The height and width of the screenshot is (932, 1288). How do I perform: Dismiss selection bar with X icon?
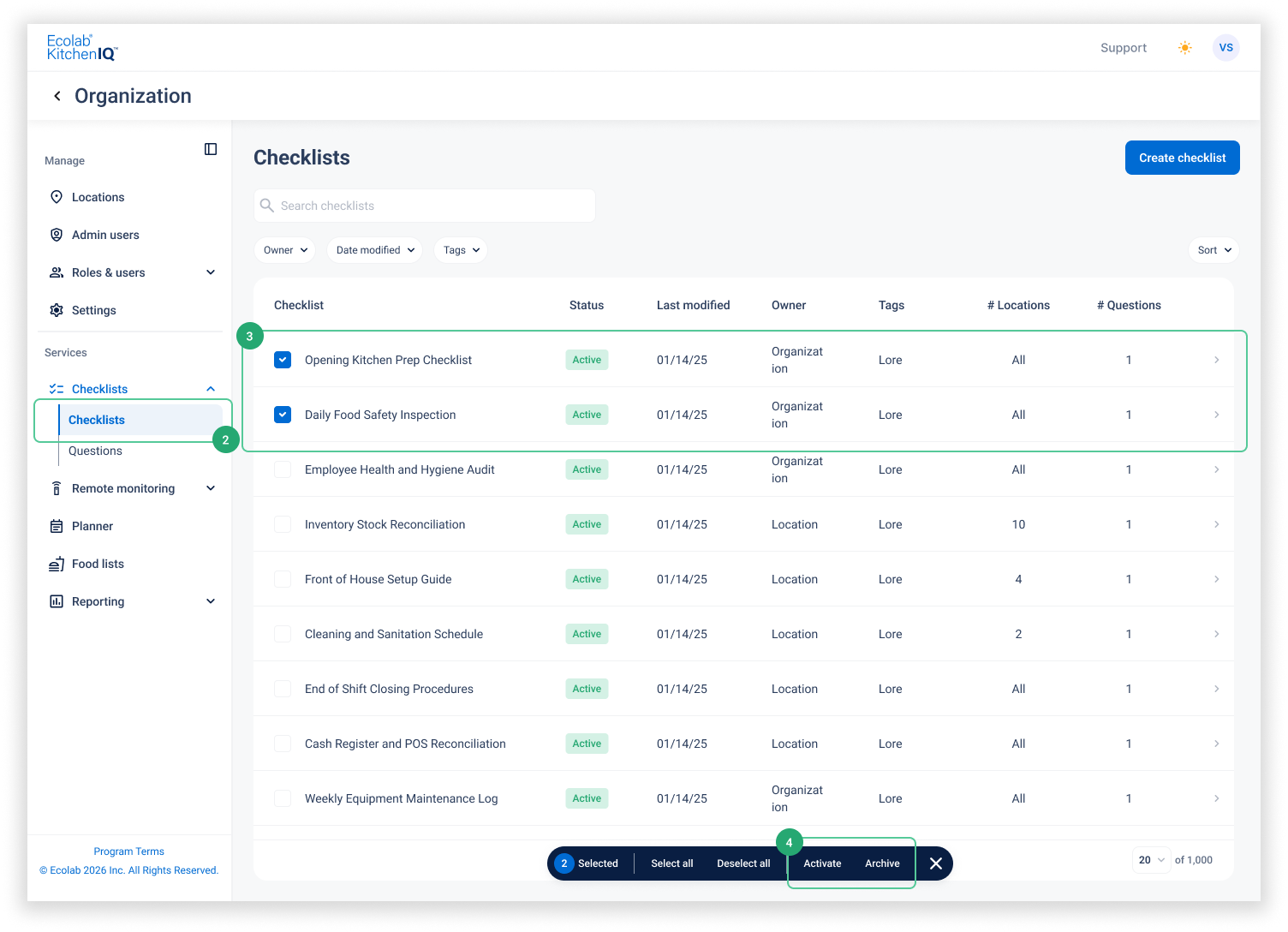click(936, 863)
